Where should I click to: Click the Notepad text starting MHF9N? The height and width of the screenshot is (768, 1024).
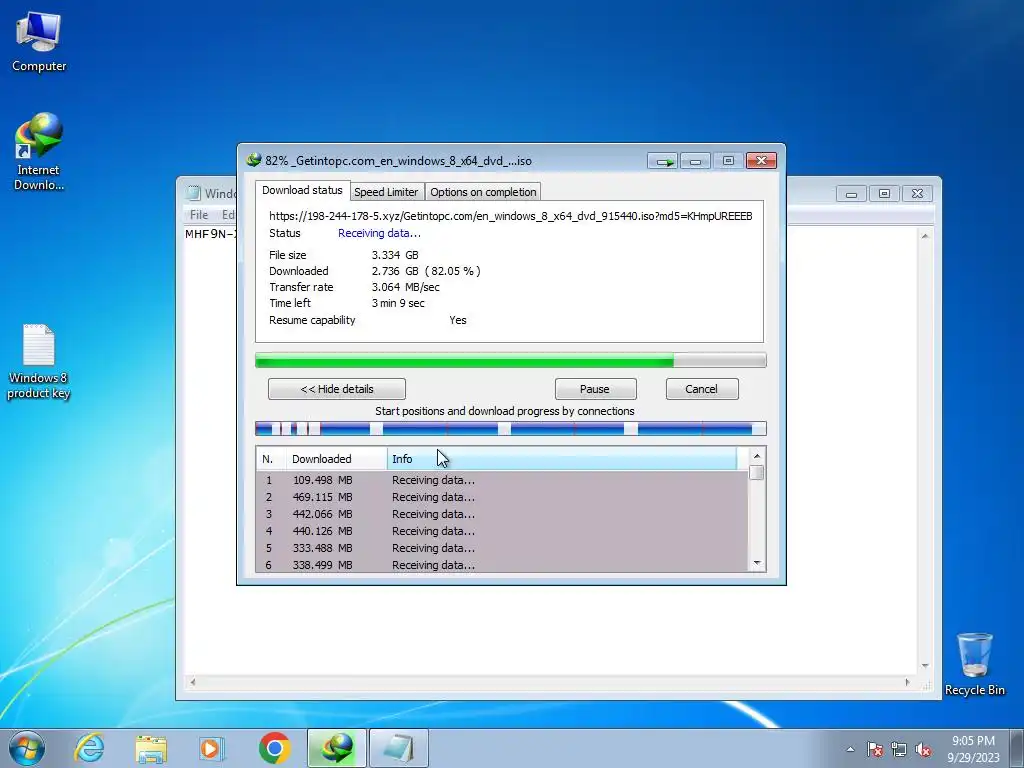(x=210, y=234)
